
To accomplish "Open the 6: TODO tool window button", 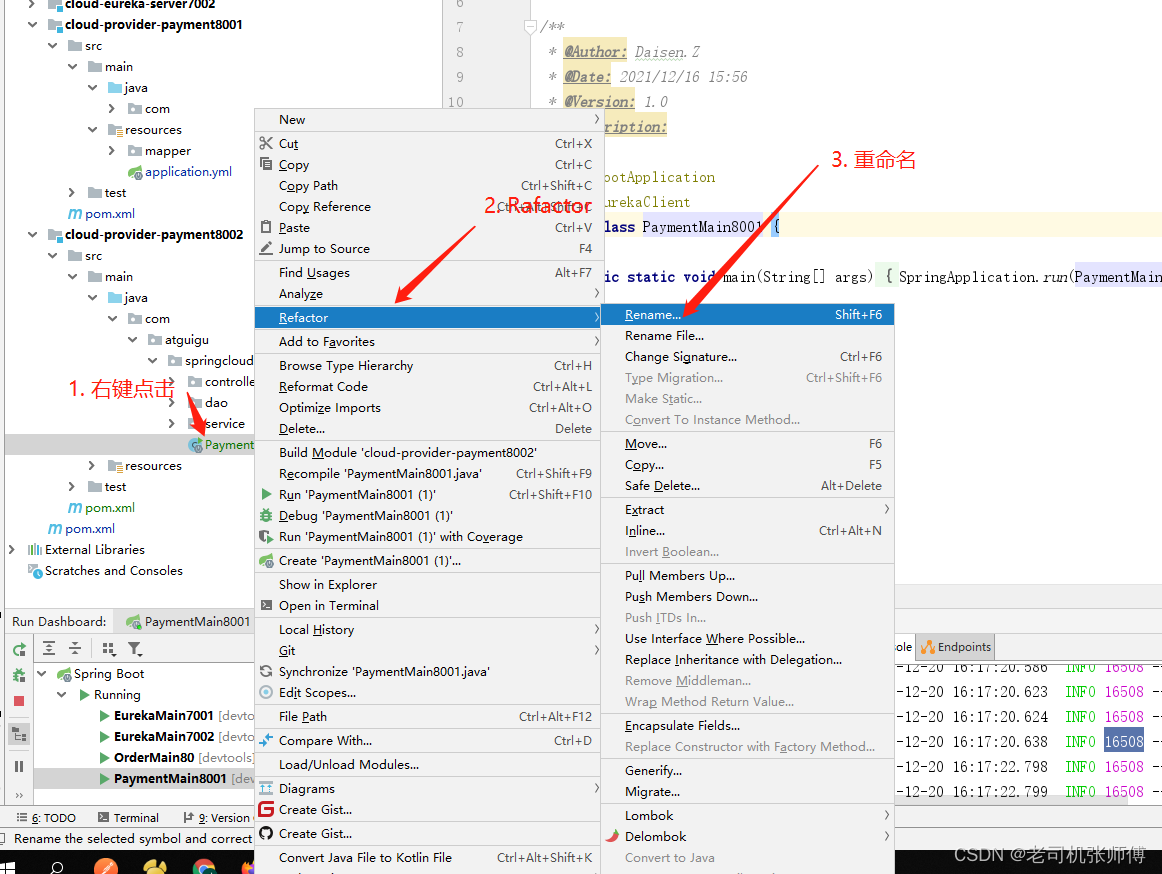I will pos(47,818).
